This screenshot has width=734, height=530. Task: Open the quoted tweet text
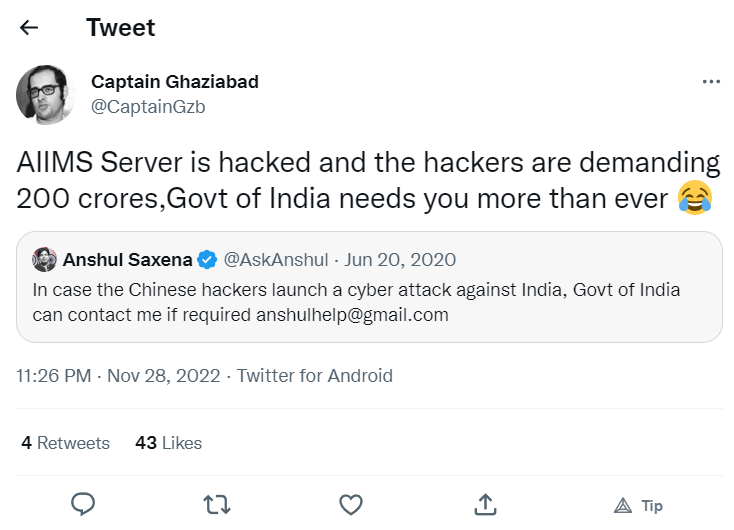355,302
